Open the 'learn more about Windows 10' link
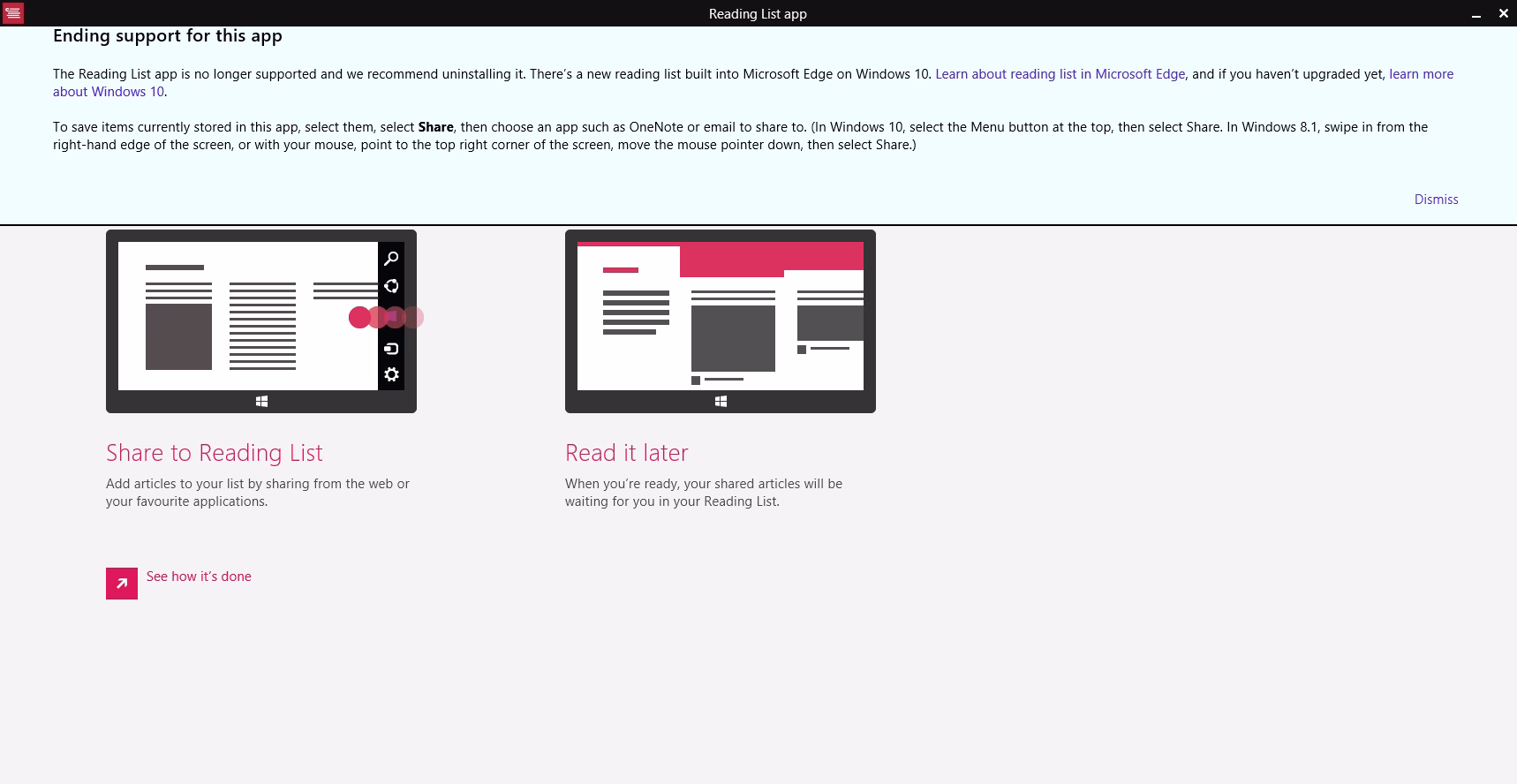The image size is (1517, 784). coord(1421,74)
